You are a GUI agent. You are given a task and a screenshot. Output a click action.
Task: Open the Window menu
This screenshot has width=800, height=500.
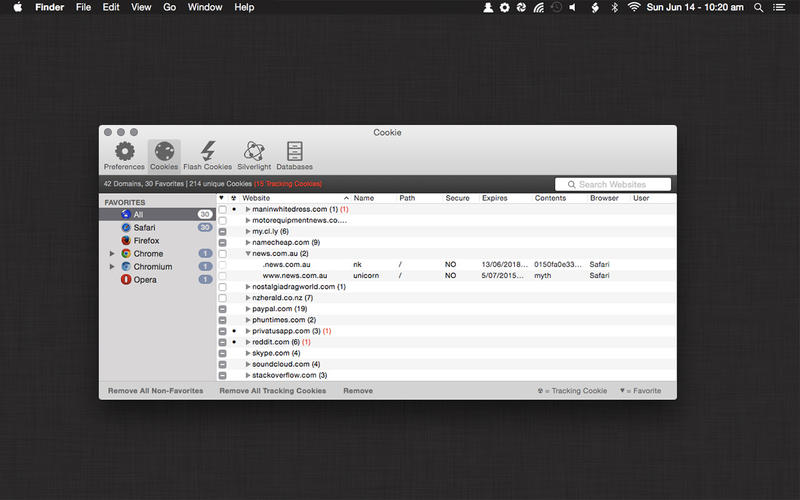tap(205, 8)
